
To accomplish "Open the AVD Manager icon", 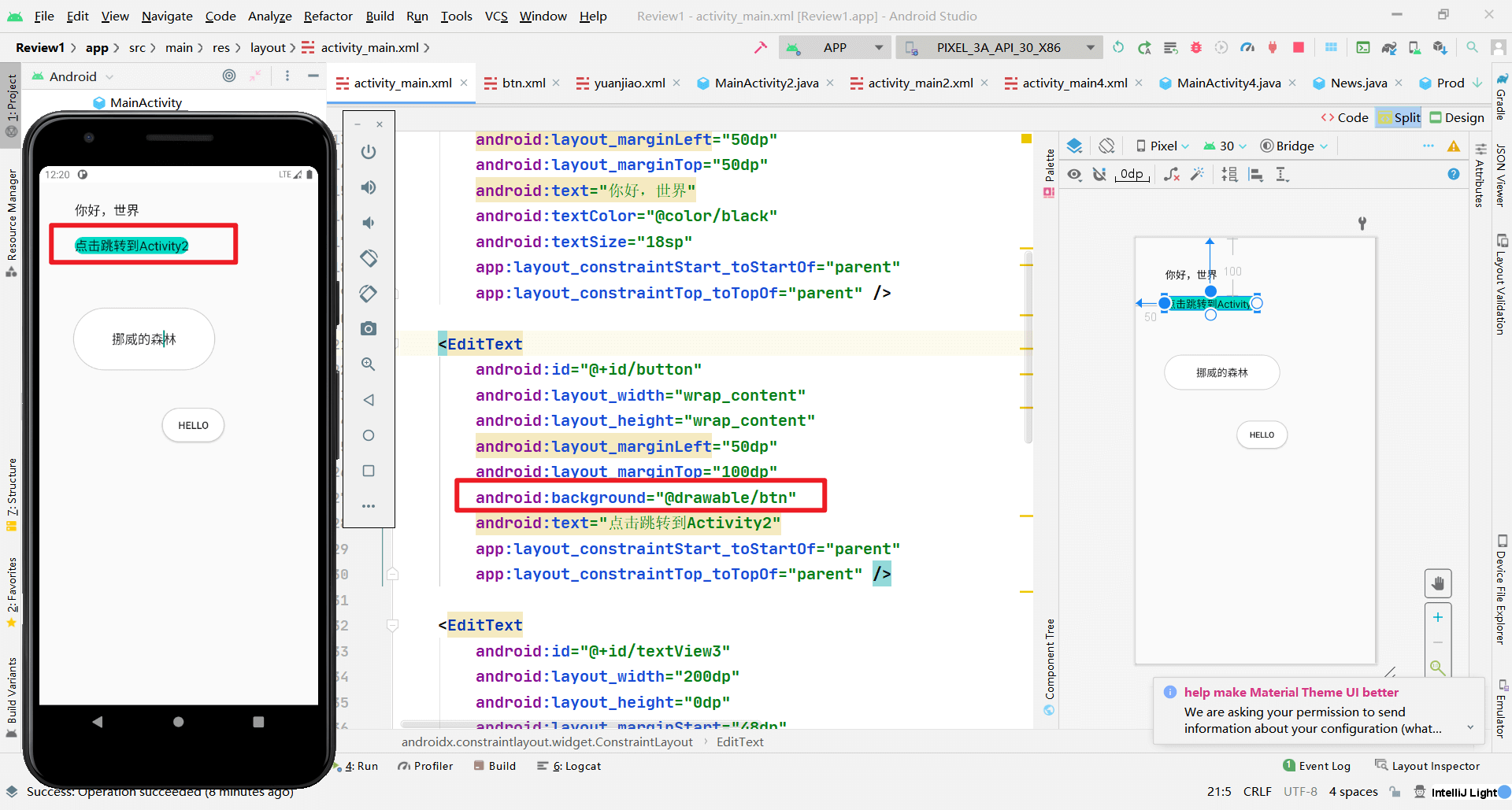I will (1414, 47).
